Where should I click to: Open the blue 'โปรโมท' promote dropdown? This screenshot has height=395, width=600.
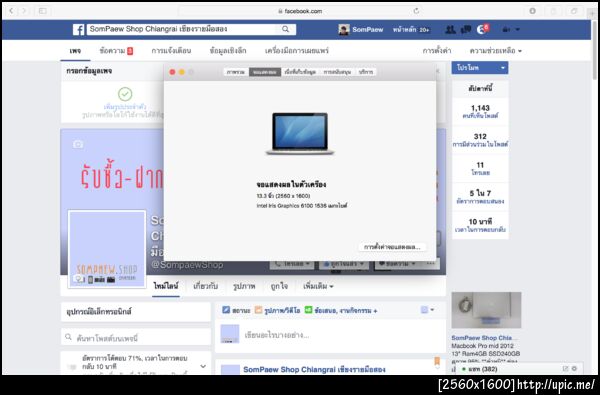(480, 68)
